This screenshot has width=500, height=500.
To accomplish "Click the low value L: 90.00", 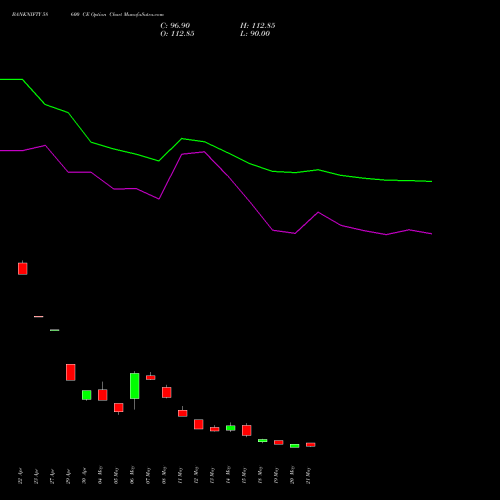I will (255, 34).
